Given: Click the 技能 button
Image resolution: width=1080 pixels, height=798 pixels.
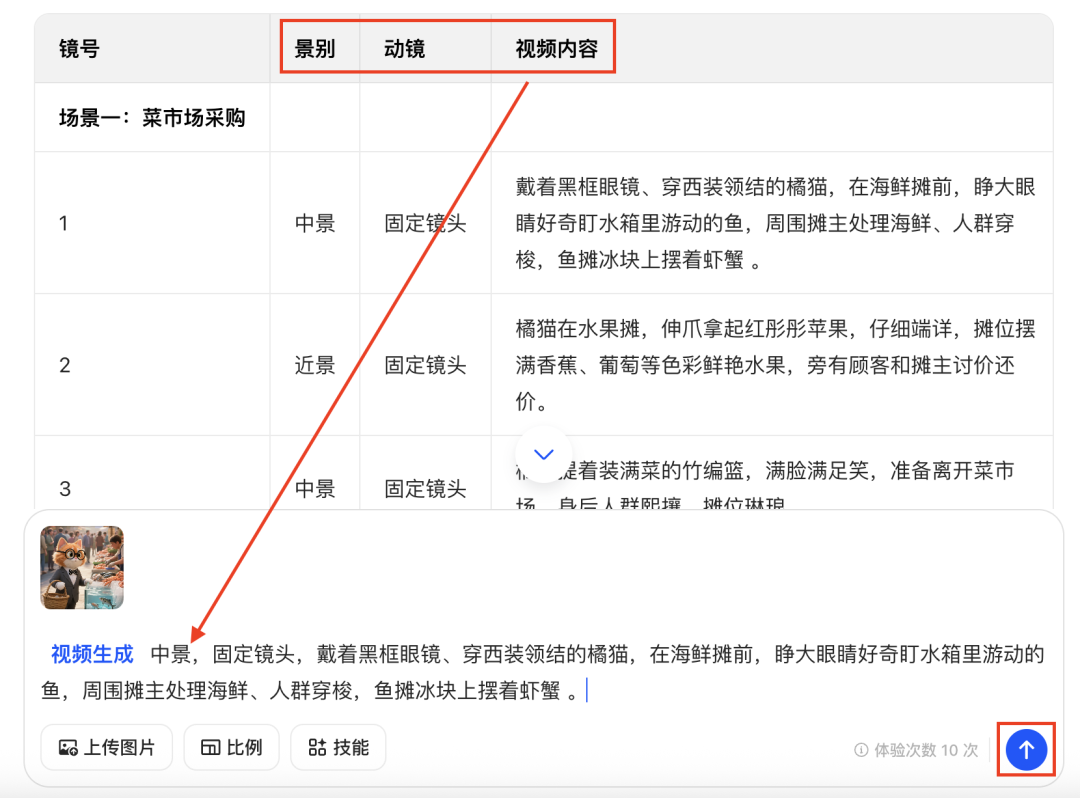Looking at the screenshot, I should [x=338, y=747].
